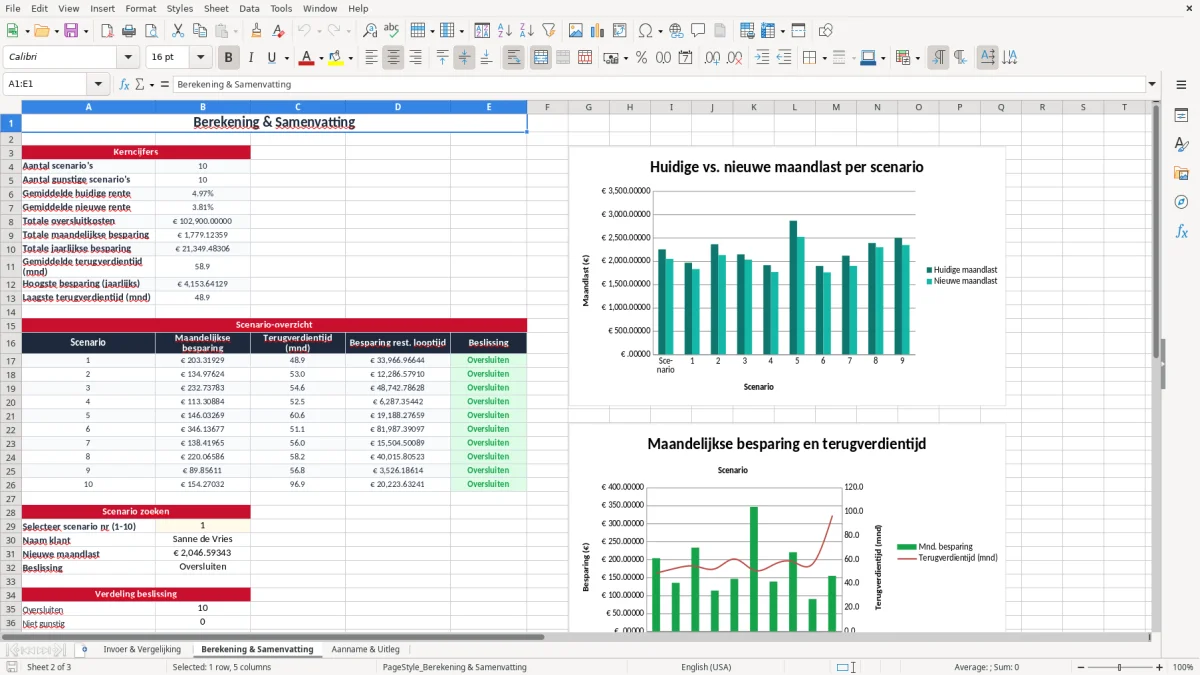Insert a comment via speech bubble icon
Image resolution: width=1200 pixels, height=675 pixels.
coord(698,31)
